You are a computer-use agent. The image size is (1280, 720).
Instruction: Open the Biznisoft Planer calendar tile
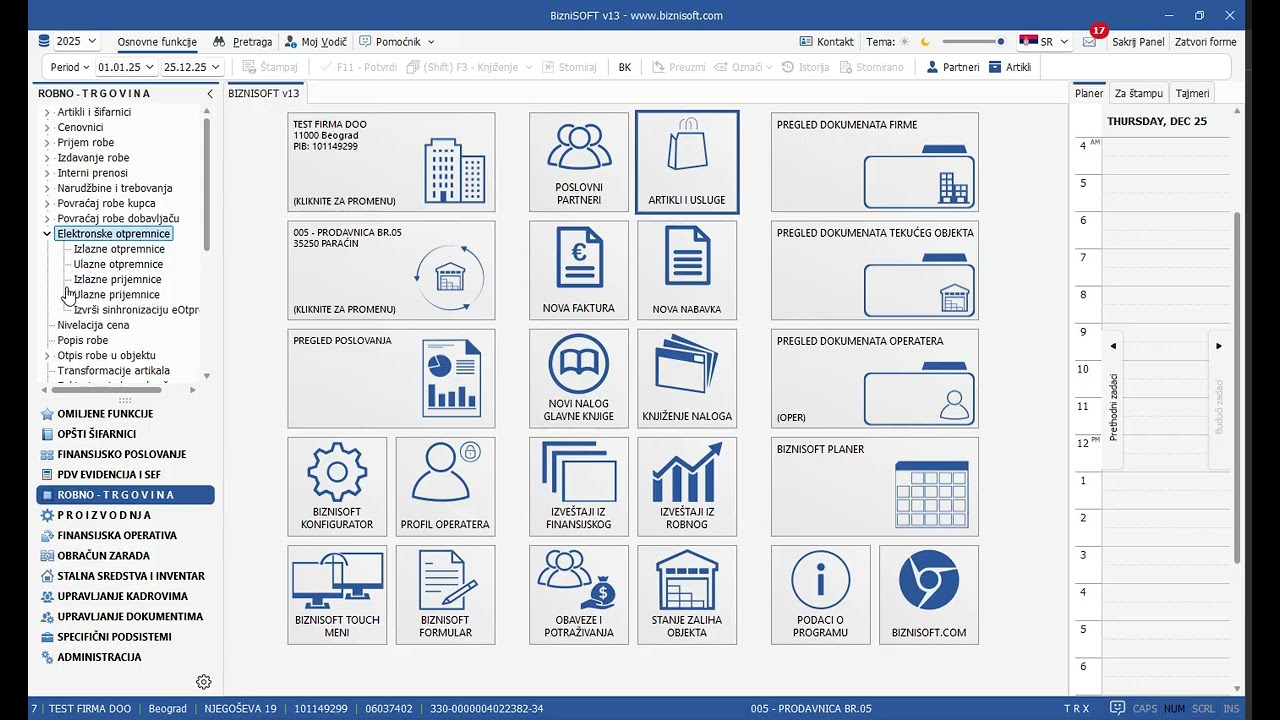[875, 486]
